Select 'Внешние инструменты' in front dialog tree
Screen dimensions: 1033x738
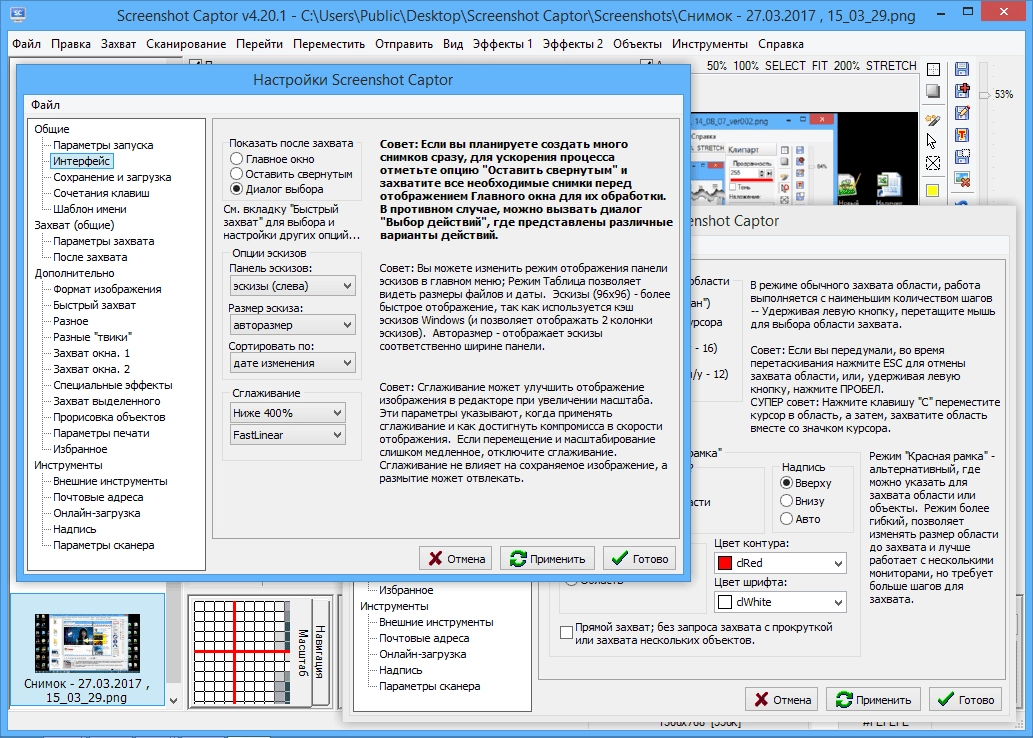coord(110,481)
